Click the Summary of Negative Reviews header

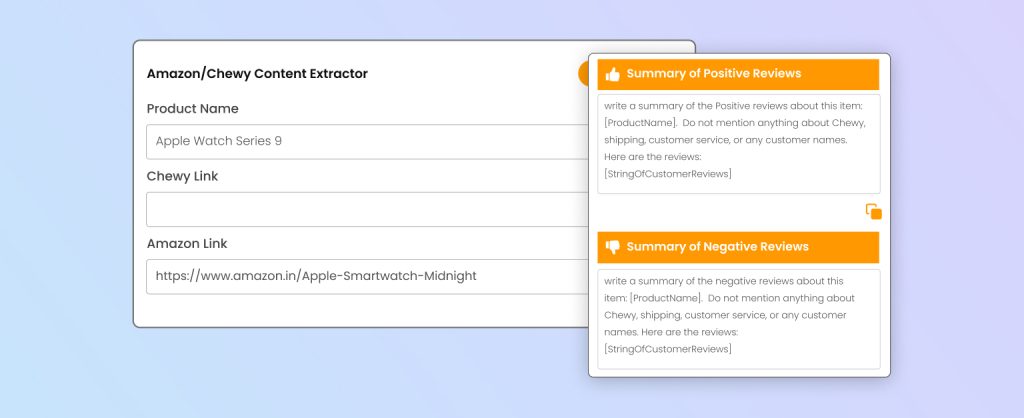click(739, 247)
